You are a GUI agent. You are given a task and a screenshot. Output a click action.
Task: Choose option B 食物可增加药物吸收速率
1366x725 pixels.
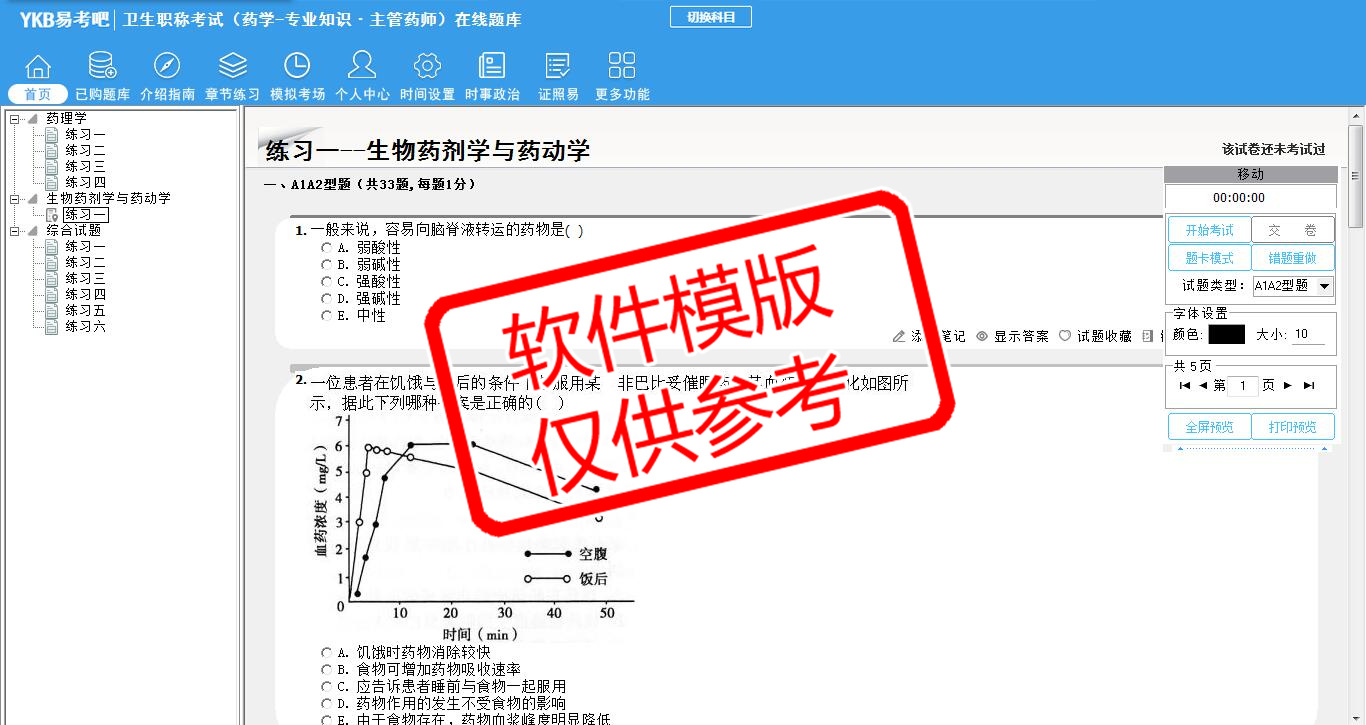[x=326, y=670]
